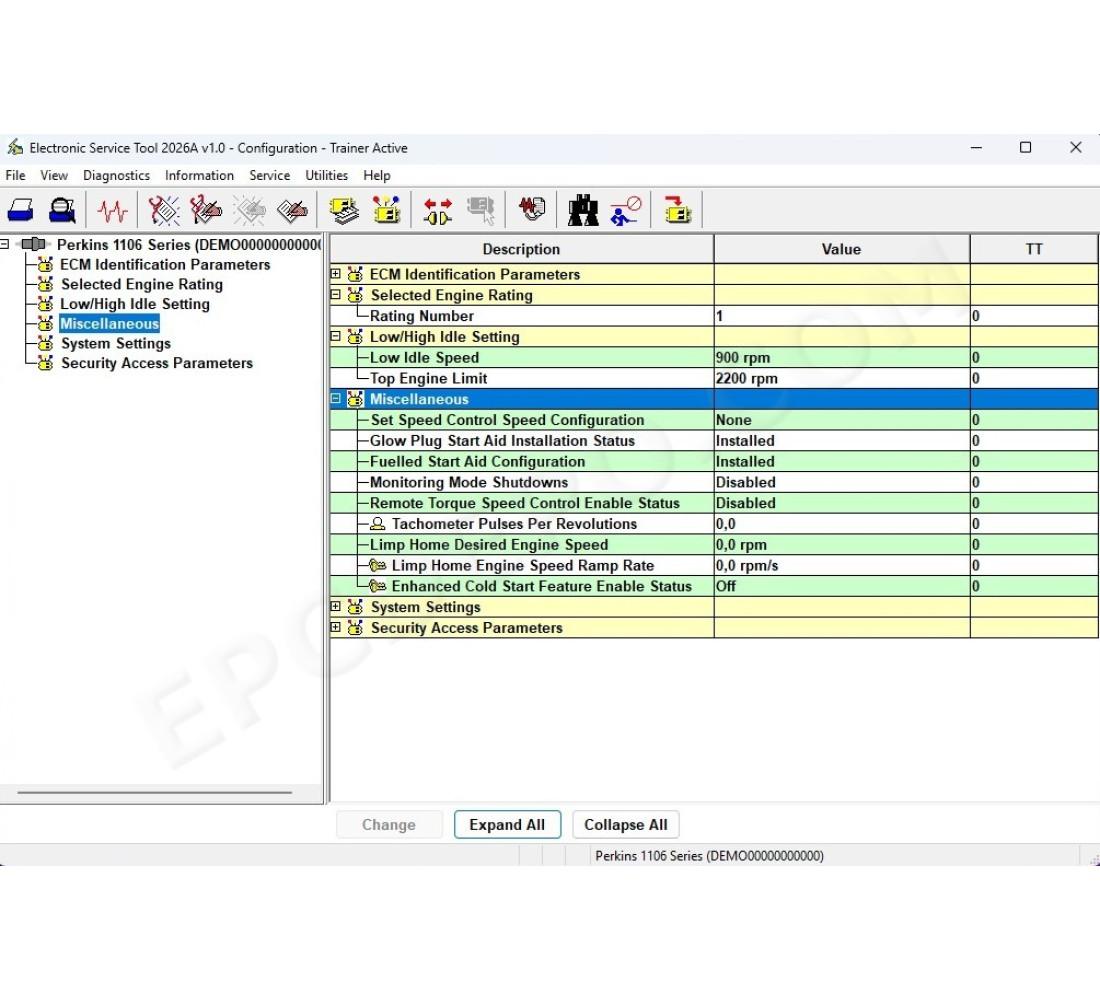Click the icon beside System Settings in left tree
This screenshot has width=1100, height=1000.
point(46,343)
